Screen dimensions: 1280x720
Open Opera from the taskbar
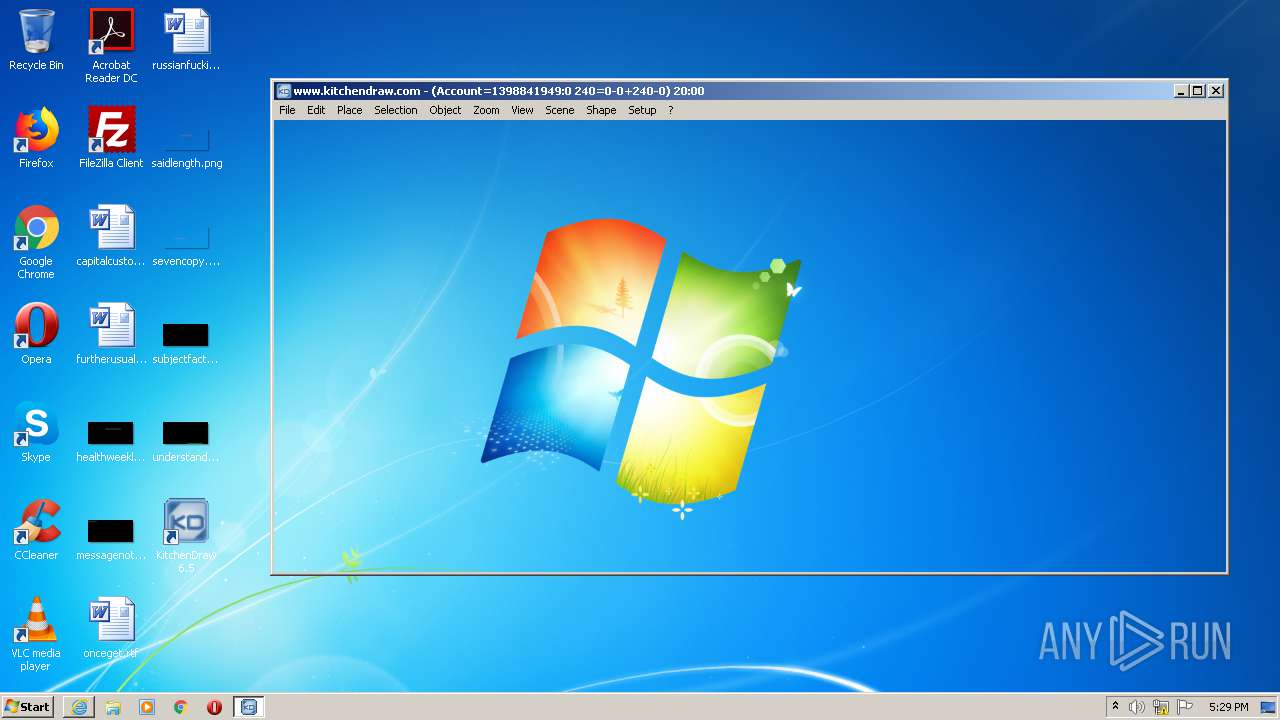[x=214, y=707]
